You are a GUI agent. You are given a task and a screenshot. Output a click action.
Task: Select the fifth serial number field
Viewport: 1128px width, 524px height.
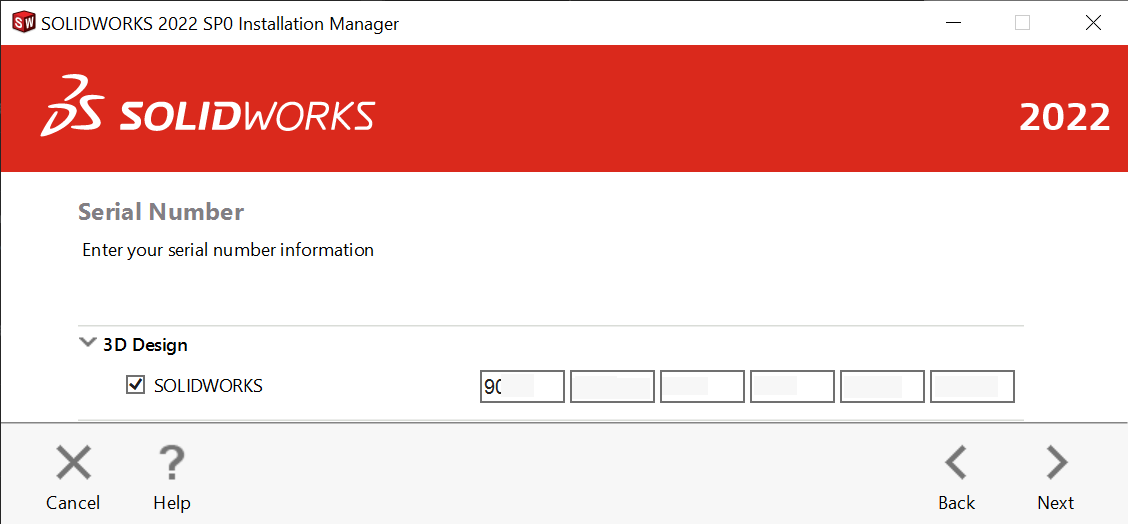click(x=882, y=387)
